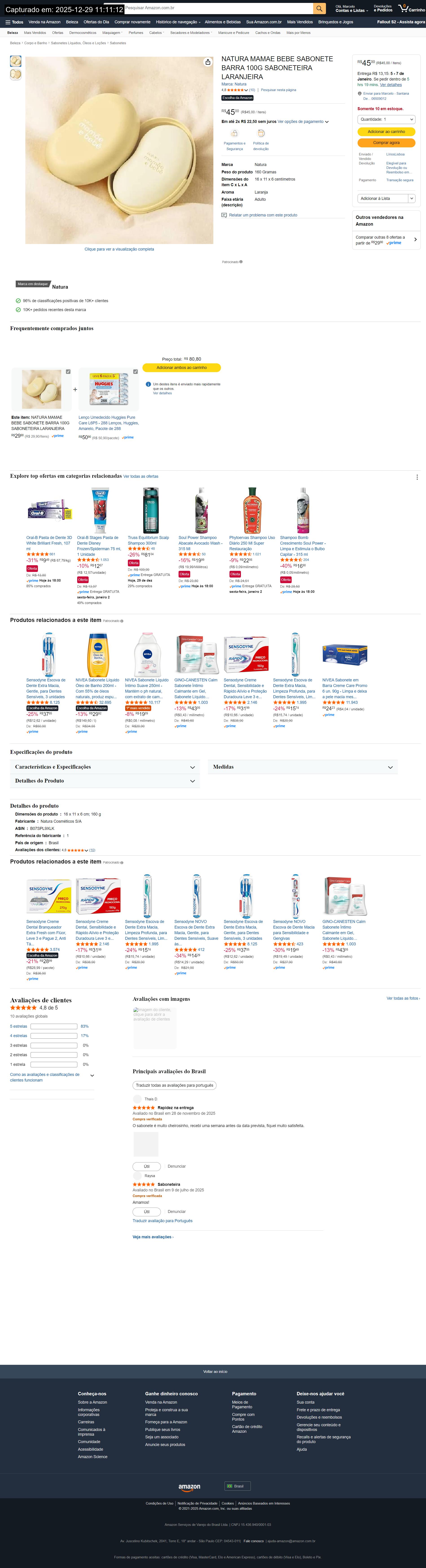
Task: Click the report problem speech icon
Action: coord(224,215)
